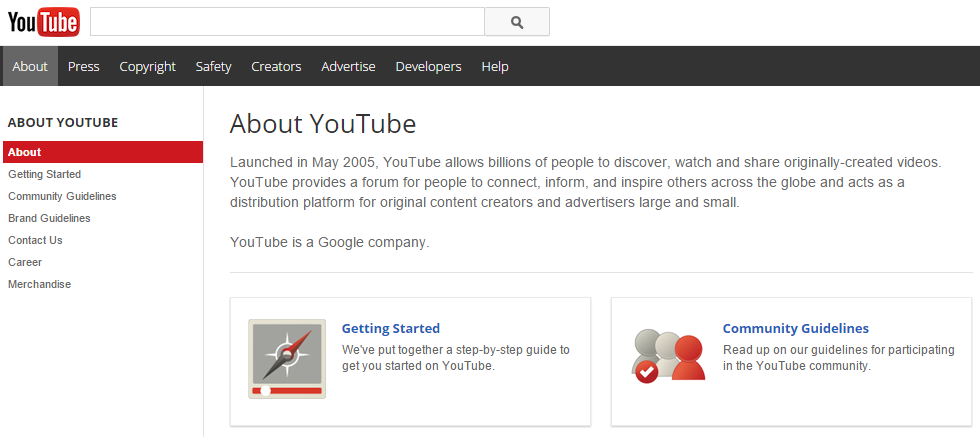The image size is (980, 437).
Task: Open Getting Started in the sidebar
Action: [44, 174]
